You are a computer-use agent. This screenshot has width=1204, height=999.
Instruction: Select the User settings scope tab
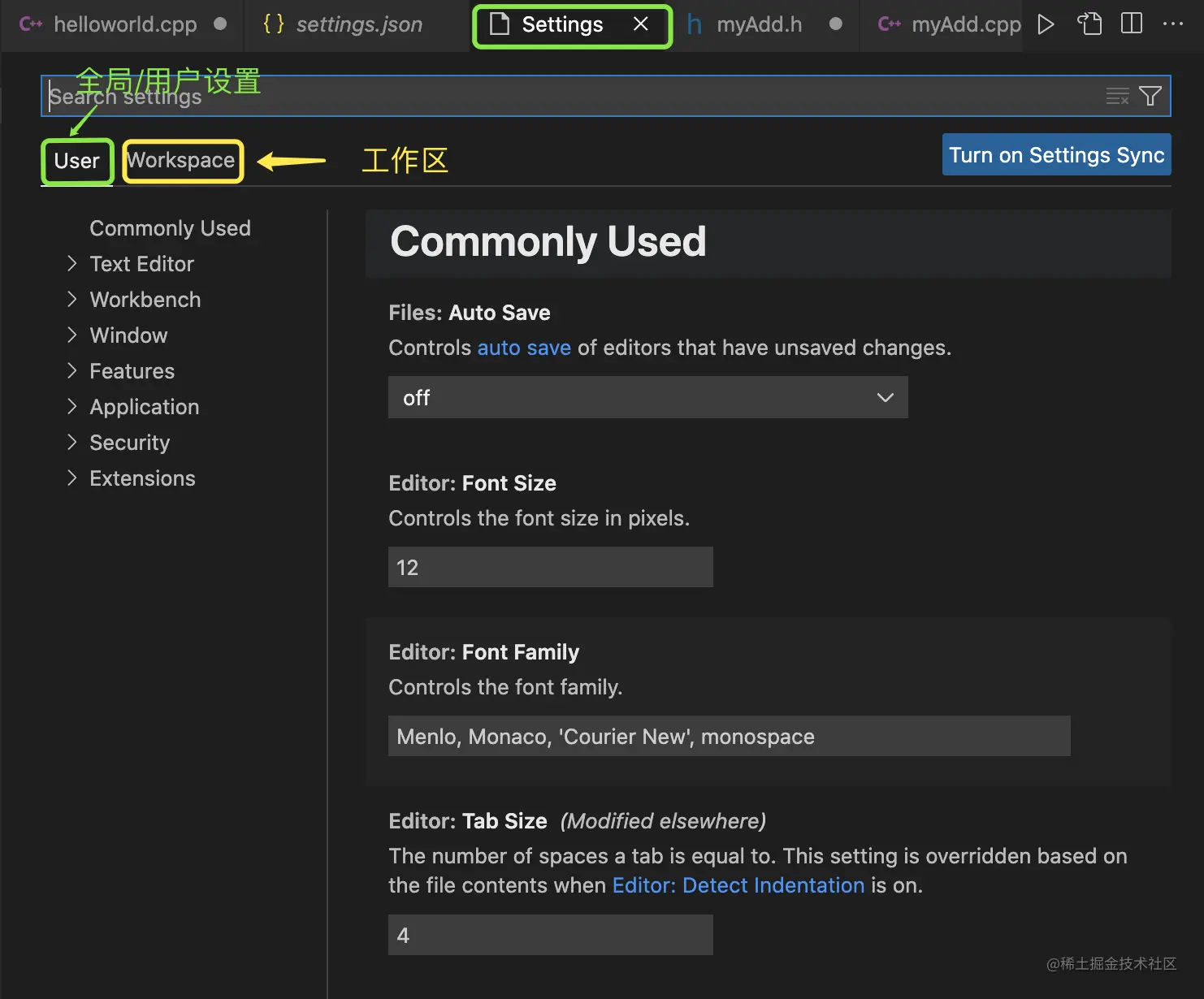(77, 161)
